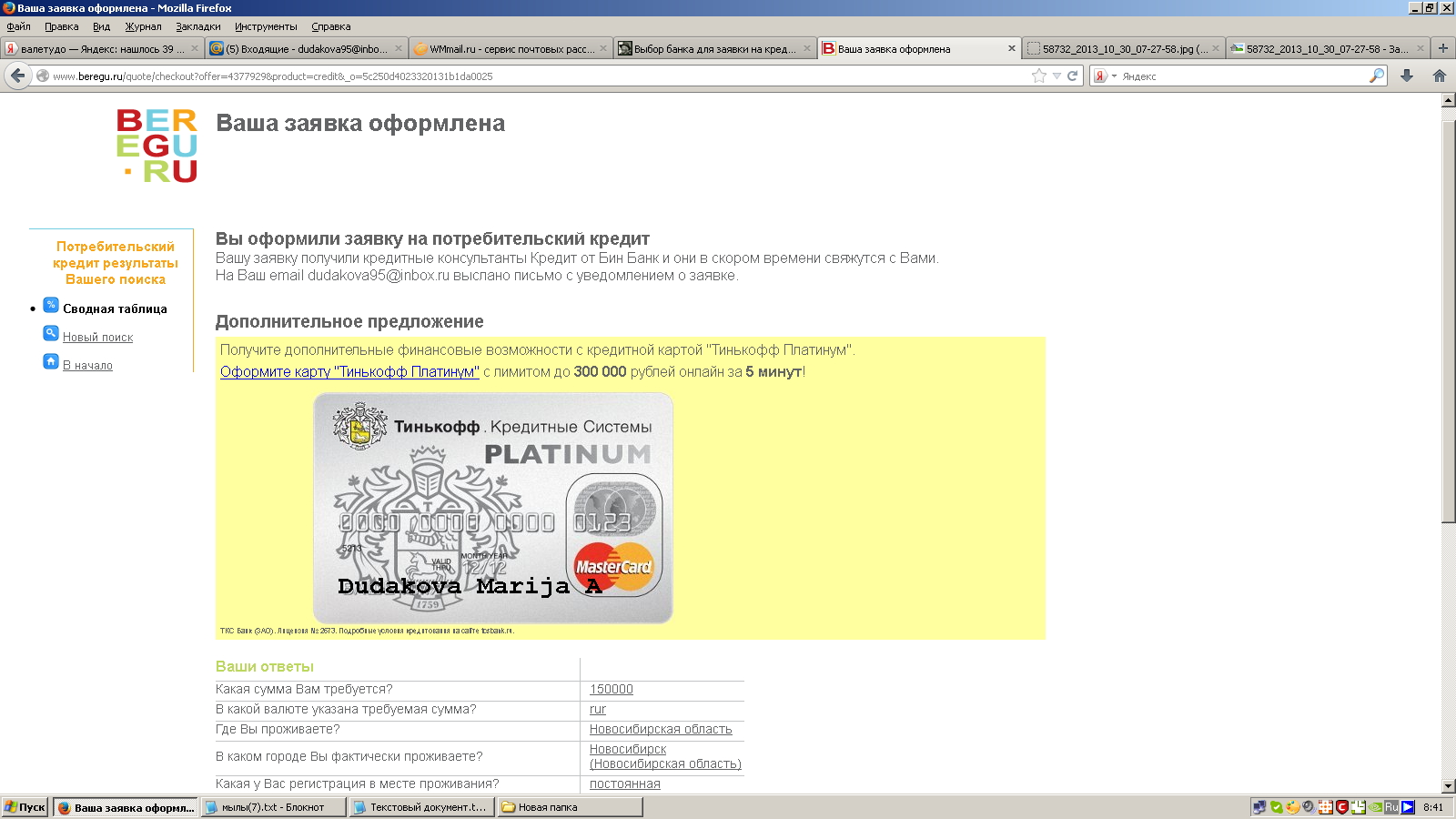Close the Ваша заявка оформлена tab

[1012, 49]
